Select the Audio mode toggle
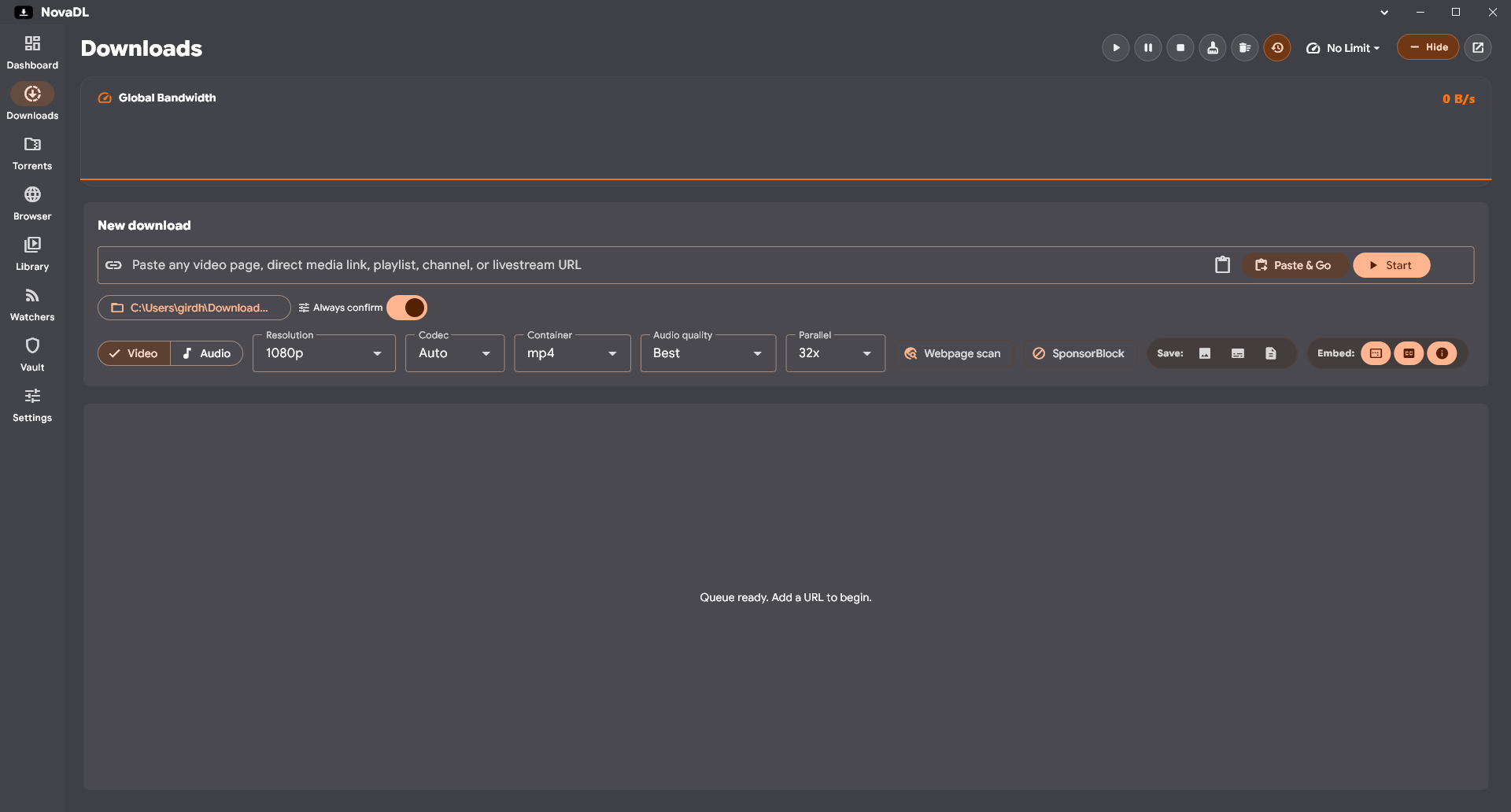Screen dimensions: 1511x812 point(206,353)
